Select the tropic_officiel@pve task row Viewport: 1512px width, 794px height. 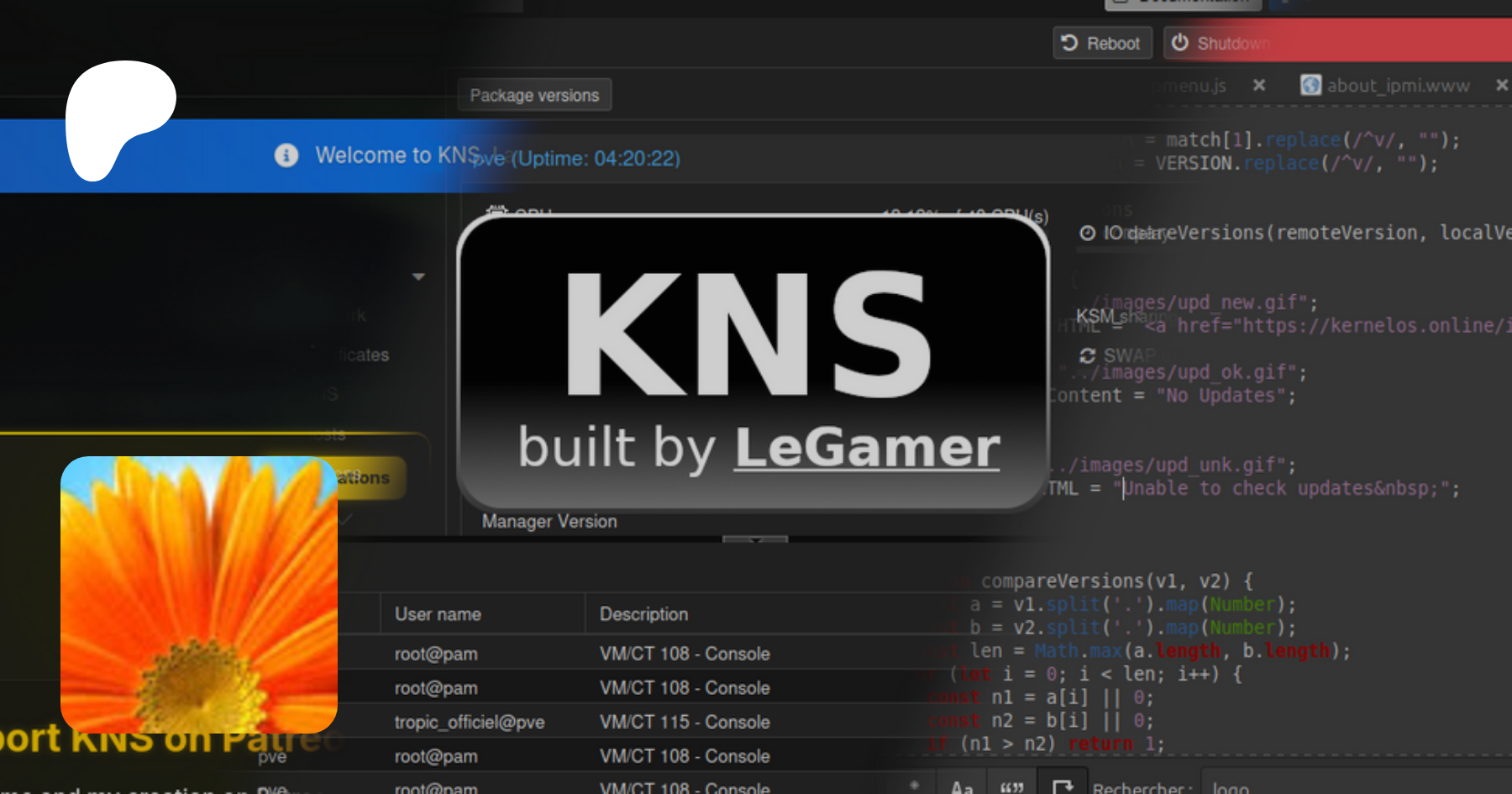click(470, 722)
